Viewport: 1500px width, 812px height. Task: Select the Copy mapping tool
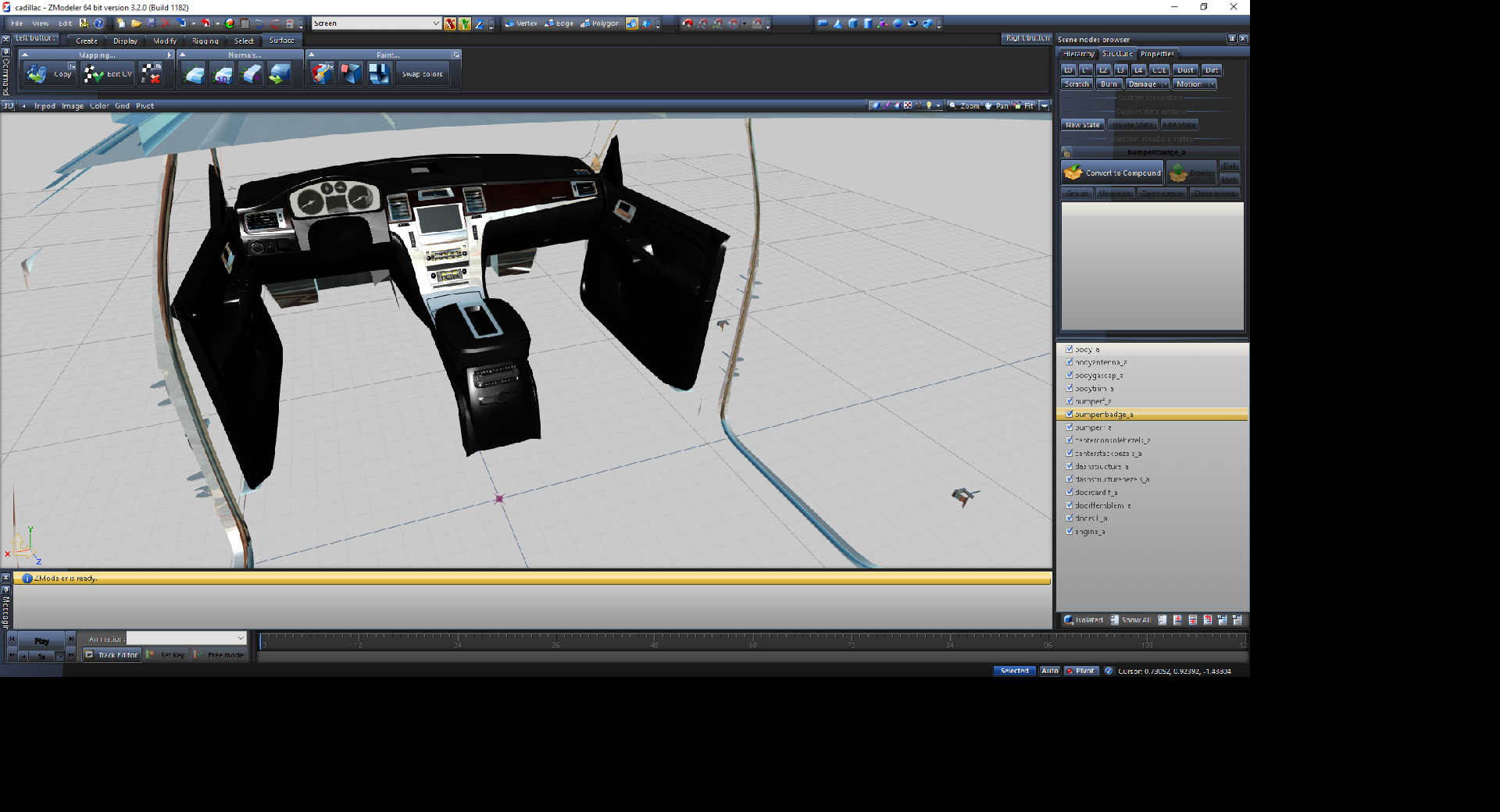tap(50, 74)
